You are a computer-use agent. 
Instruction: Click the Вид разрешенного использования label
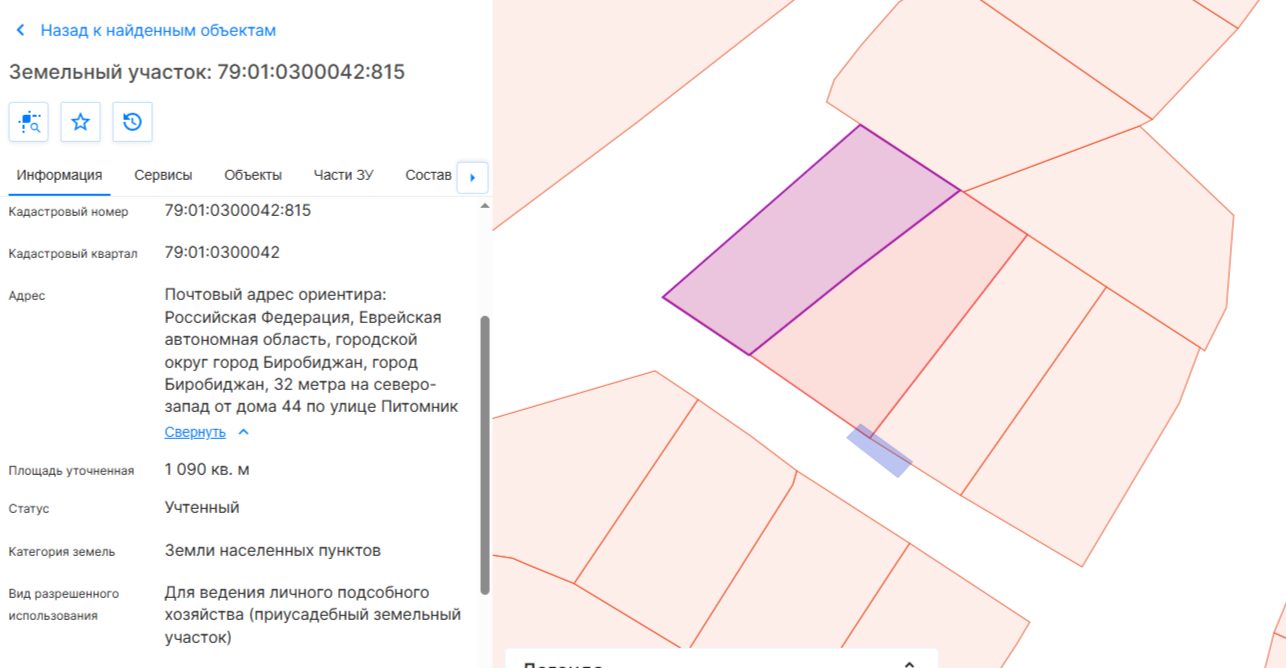point(64,604)
